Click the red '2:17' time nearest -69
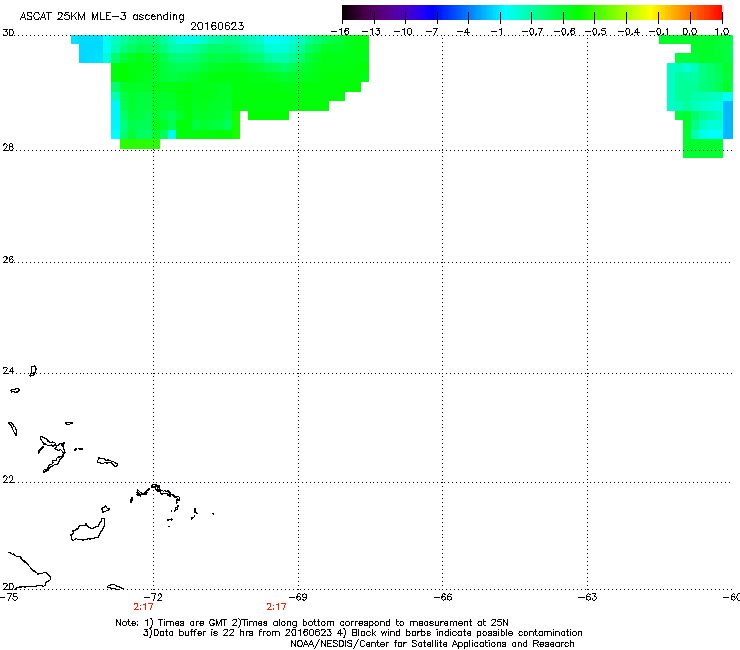740x650 pixels. 277,607
